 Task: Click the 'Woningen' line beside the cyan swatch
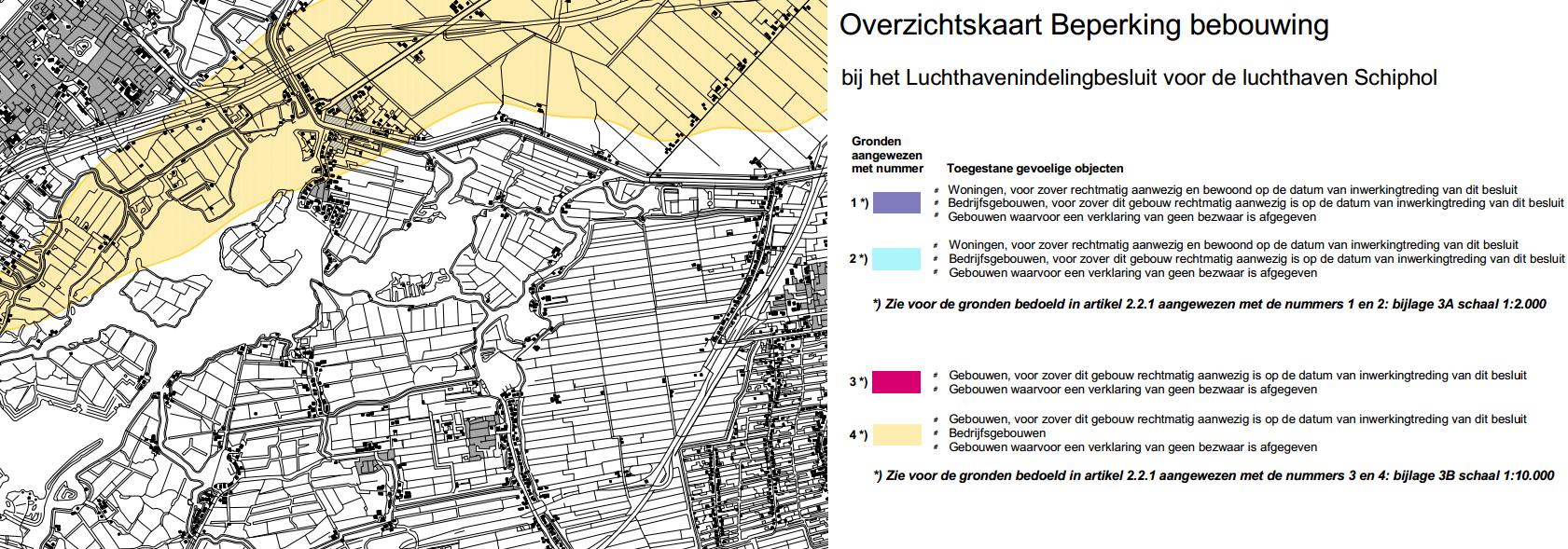(1234, 245)
